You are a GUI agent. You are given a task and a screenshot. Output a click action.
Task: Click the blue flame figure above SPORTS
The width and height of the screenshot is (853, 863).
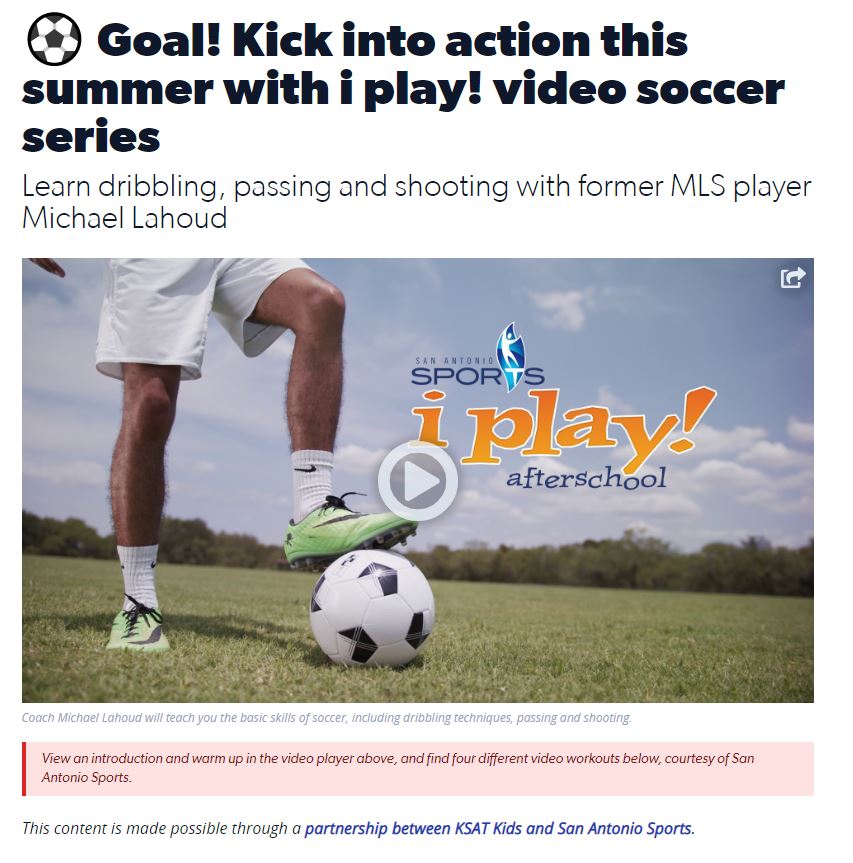coord(509,356)
